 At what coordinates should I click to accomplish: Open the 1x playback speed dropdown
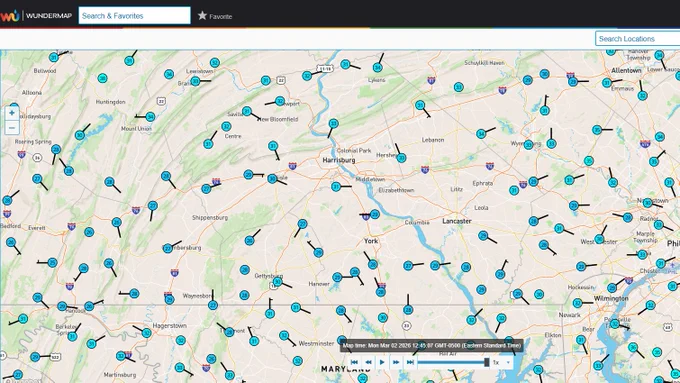tap(502, 362)
